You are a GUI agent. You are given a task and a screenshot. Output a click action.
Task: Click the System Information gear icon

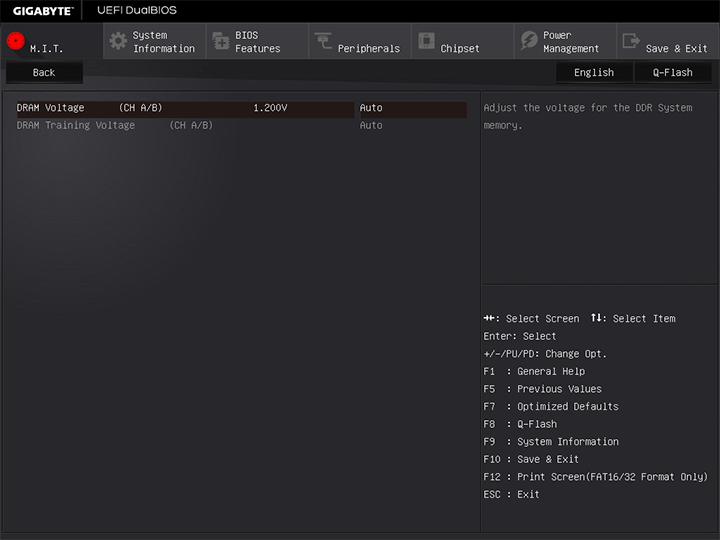[118, 41]
